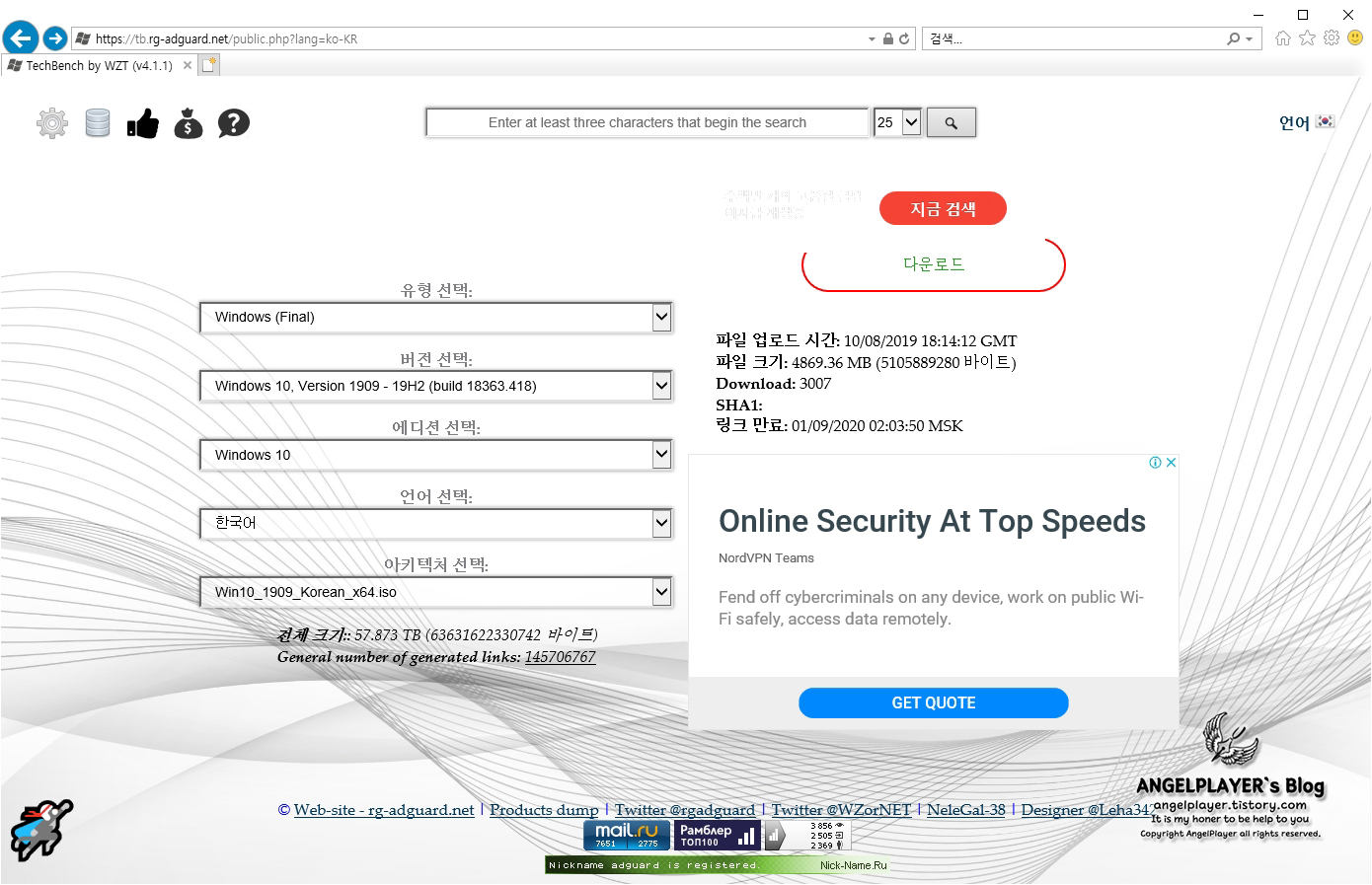Open the 버전 선택 dropdown for Version 1909
Screen dimensions: 1372x885
point(435,386)
